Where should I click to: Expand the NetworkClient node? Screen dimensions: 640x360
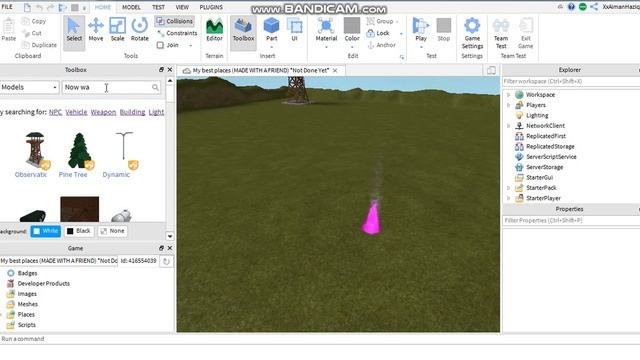point(509,126)
